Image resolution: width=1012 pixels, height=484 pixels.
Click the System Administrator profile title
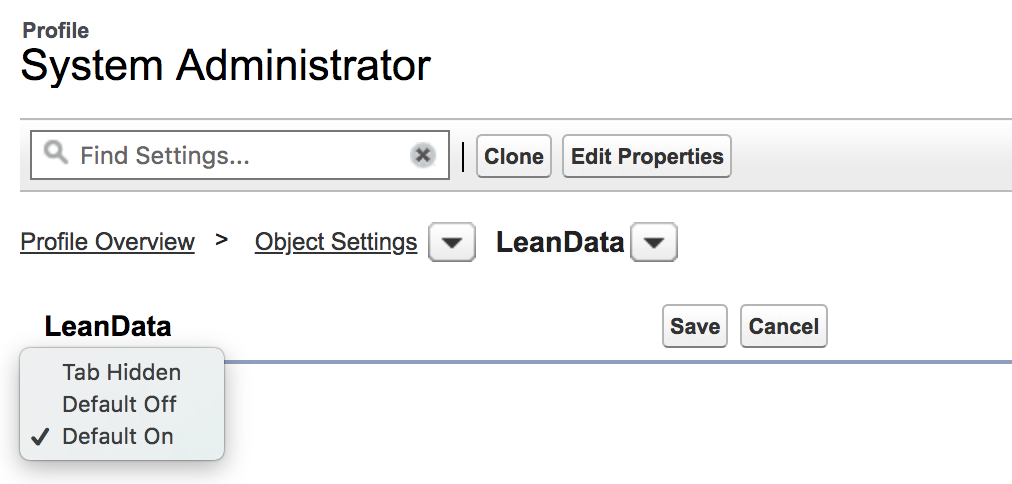(225, 66)
